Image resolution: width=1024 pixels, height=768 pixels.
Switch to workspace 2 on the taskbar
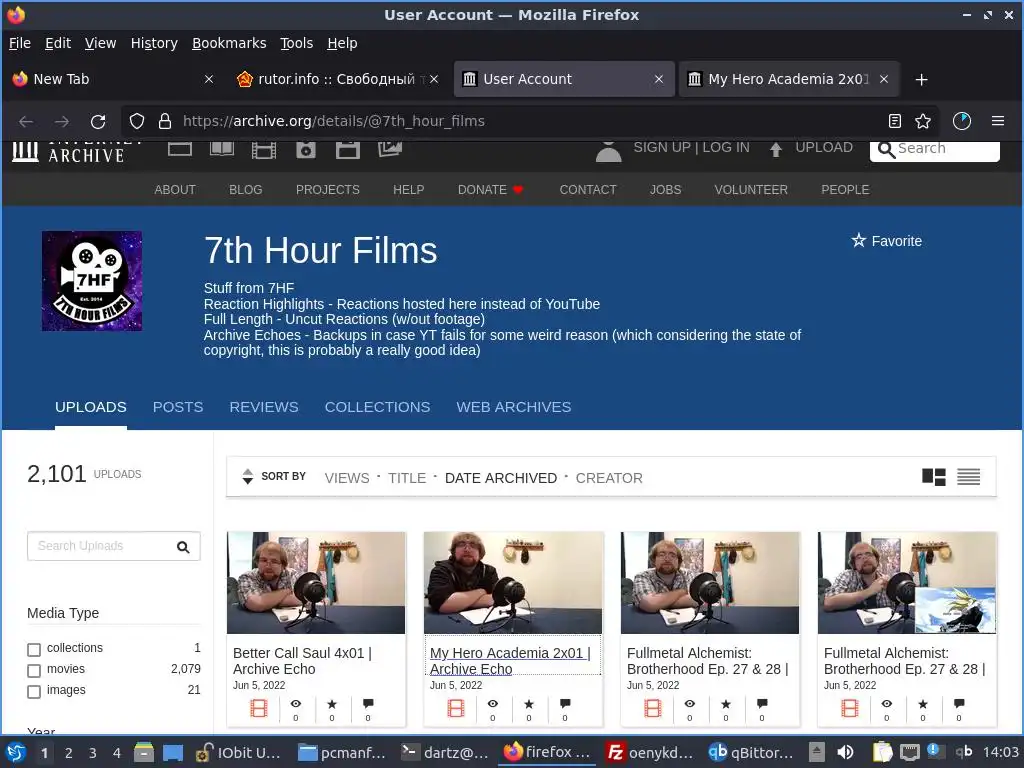(x=69, y=753)
